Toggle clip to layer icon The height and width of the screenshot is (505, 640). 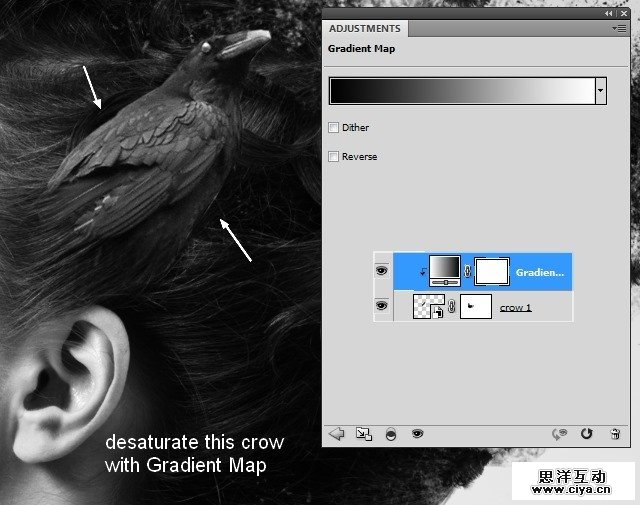pos(391,434)
